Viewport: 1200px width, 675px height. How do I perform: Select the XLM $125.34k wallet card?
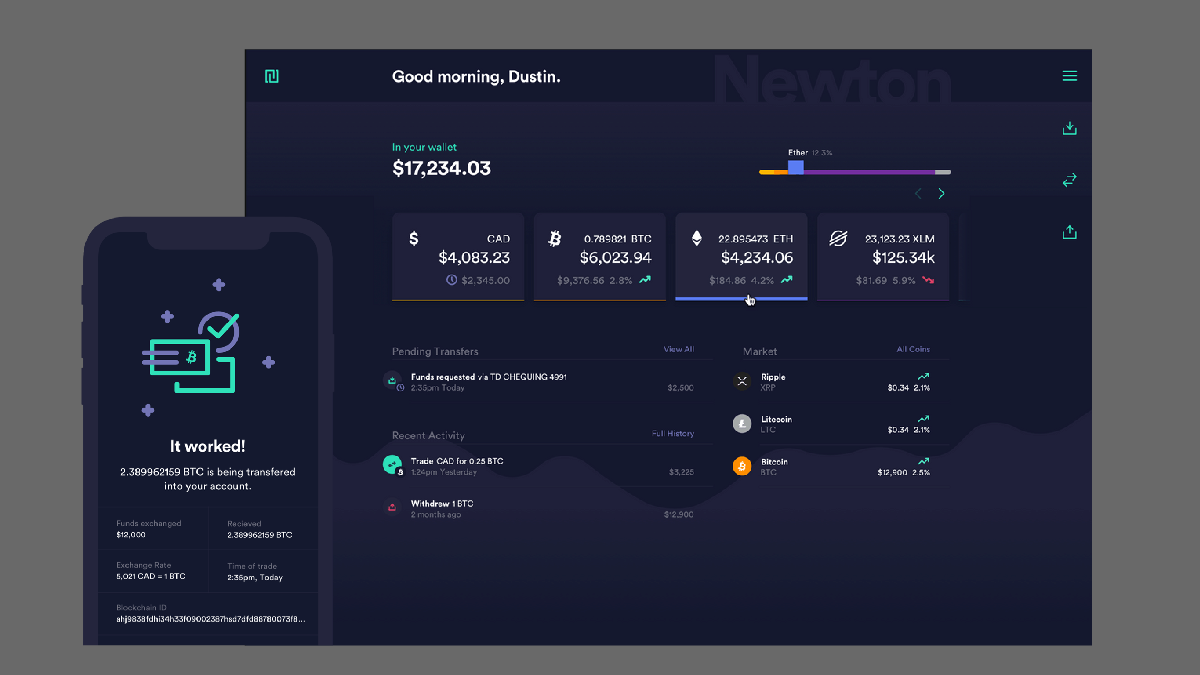click(x=883, y=256)
